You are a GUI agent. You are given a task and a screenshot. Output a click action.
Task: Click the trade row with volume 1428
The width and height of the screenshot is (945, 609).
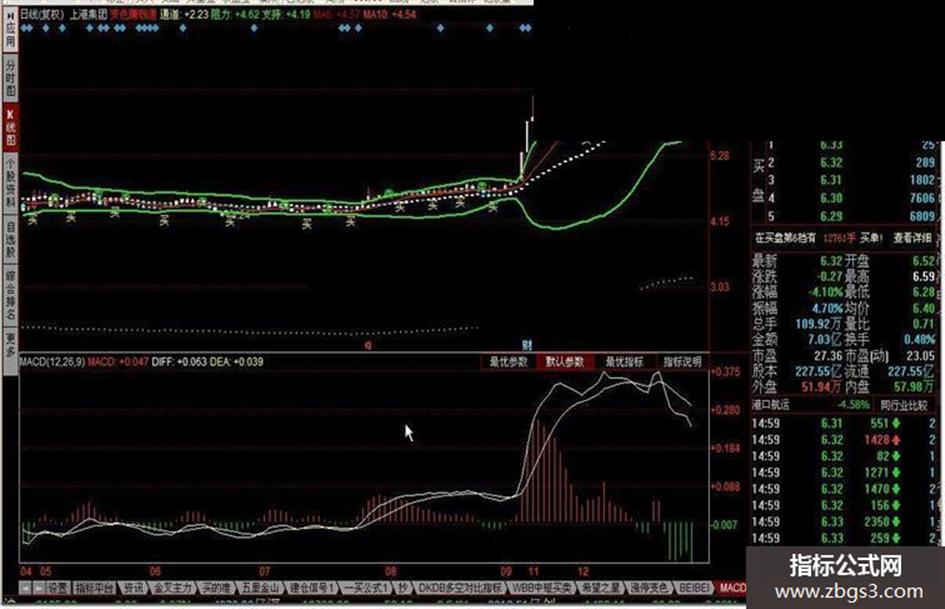pyautogui.click(x=843, y=440)
